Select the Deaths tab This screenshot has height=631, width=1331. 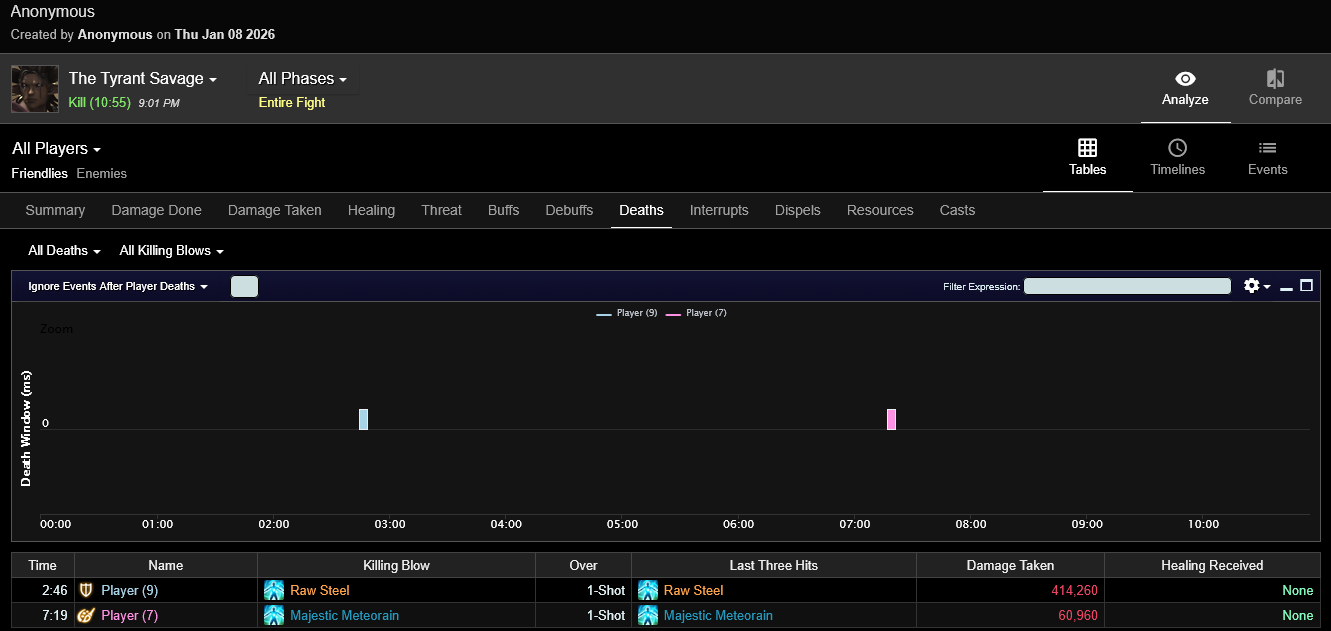(641, 210)
